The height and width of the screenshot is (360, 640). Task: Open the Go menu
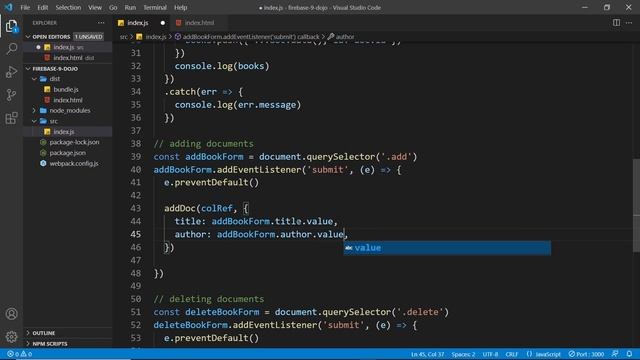pos(113,7)
